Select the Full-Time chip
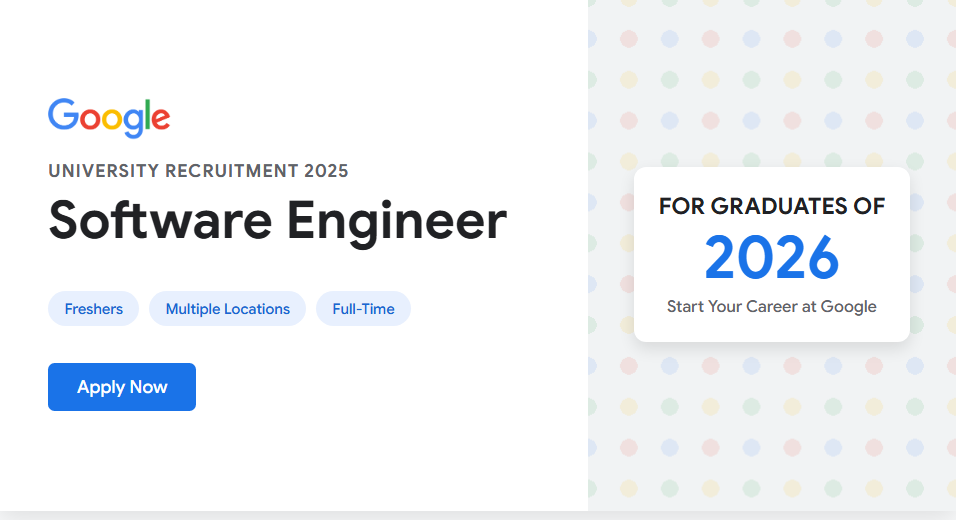Image resolution: width=957 pixels, height=520 pixels. click(363, 309)
